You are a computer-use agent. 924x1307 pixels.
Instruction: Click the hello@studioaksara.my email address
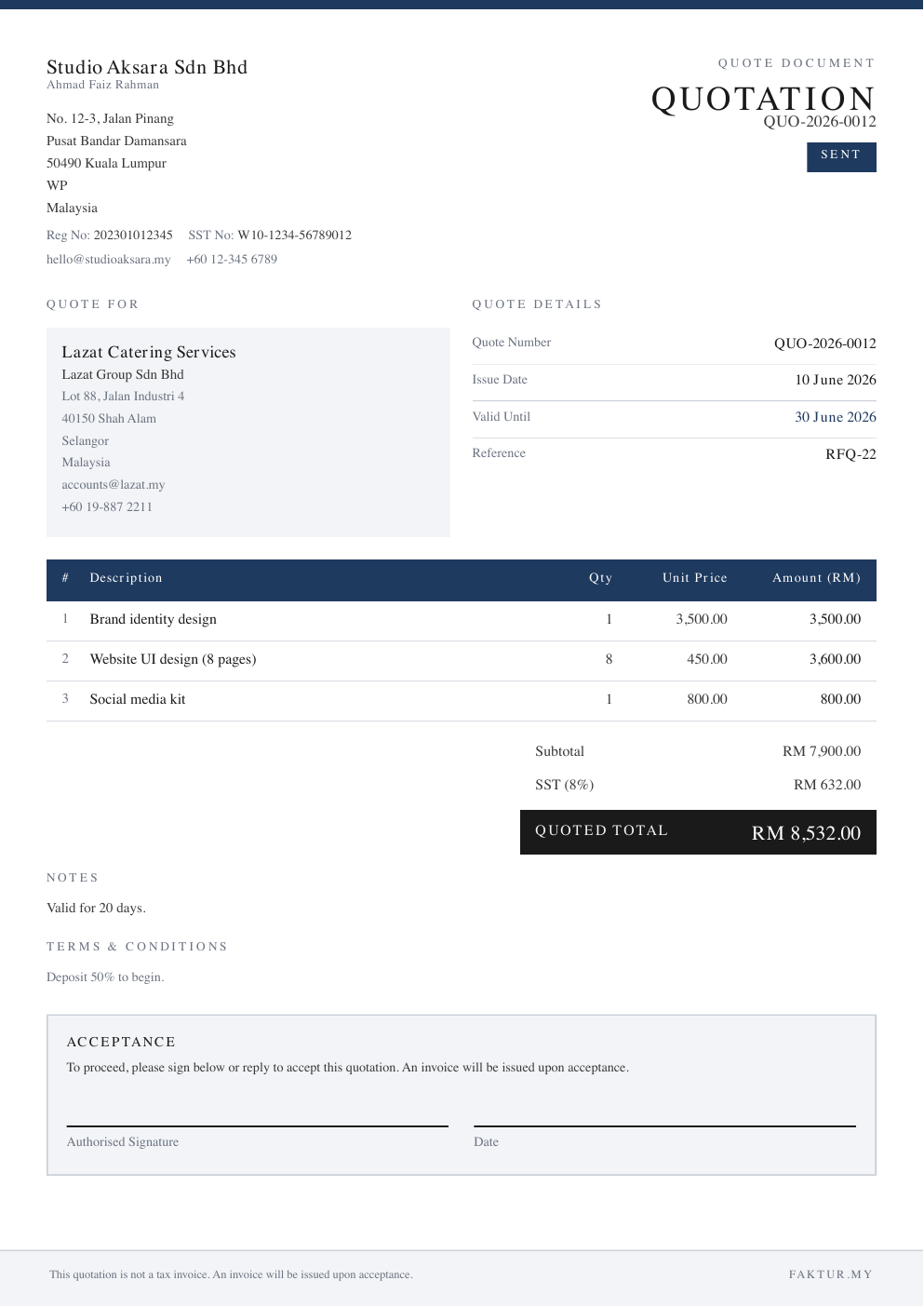coord(109,260)
